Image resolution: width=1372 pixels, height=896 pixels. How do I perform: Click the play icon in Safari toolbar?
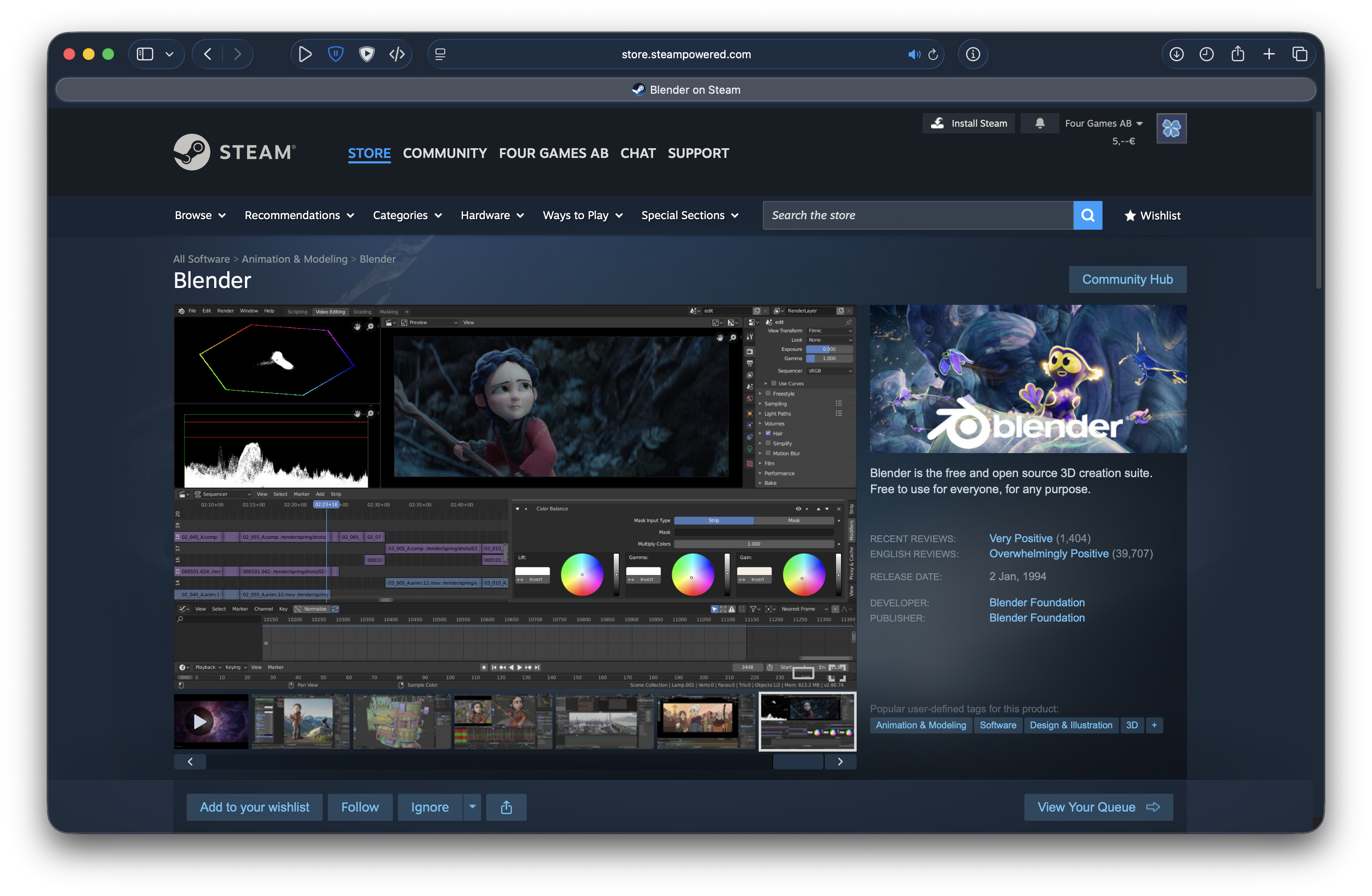[305, 54]
